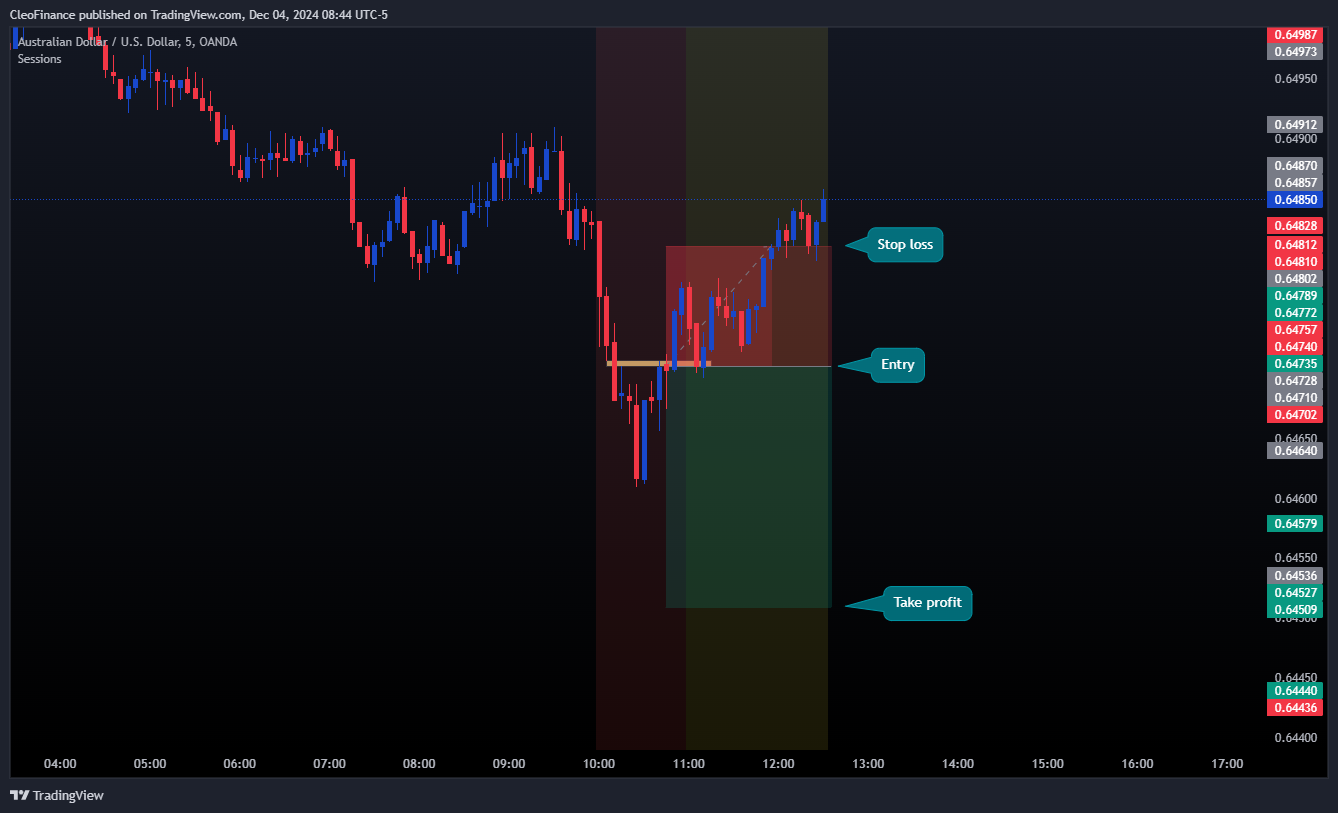1338x813 pixels.
Task: Click the green price label 0.64509
Action: pos(1295,610)
